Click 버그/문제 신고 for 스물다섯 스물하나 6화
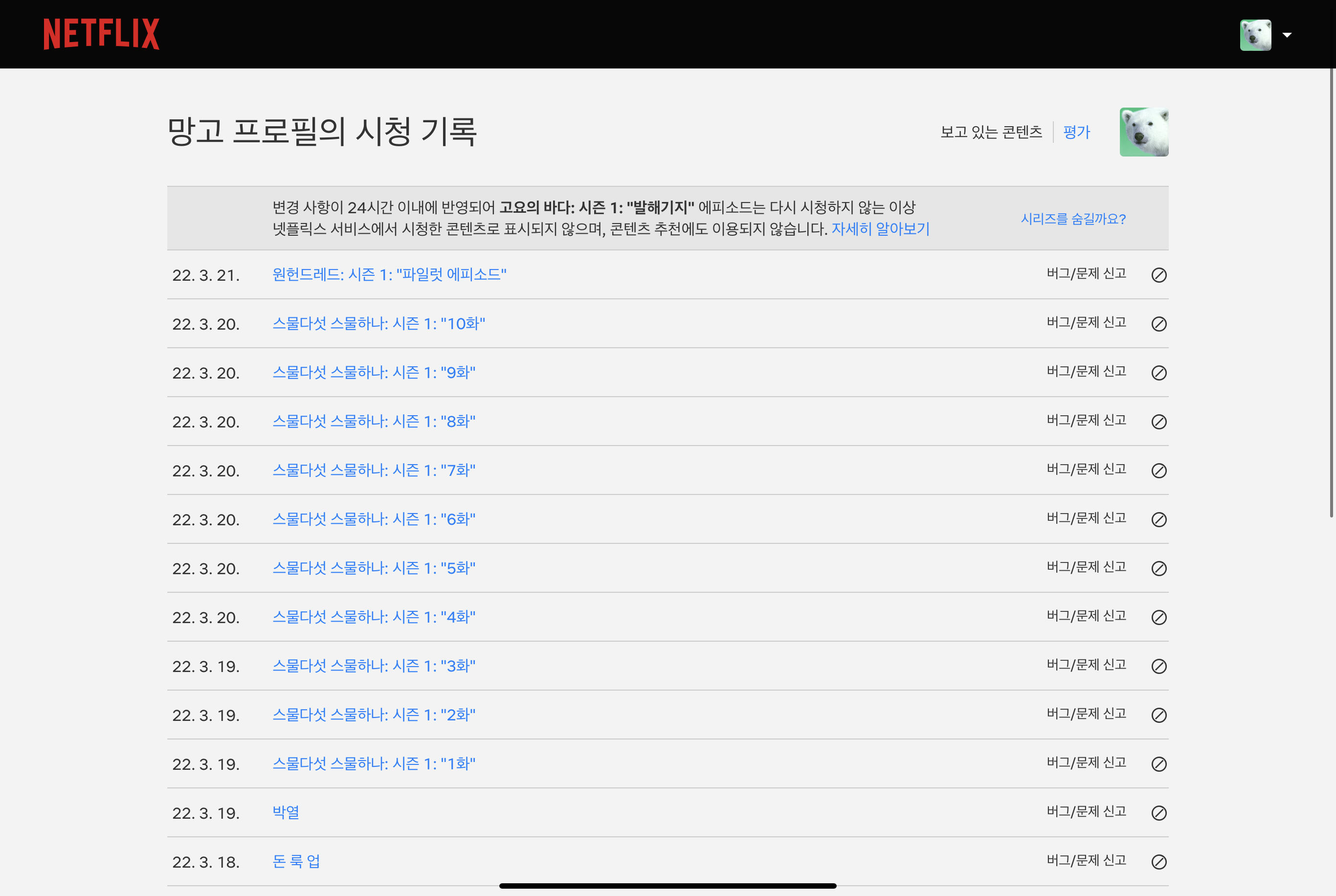 1086,518
